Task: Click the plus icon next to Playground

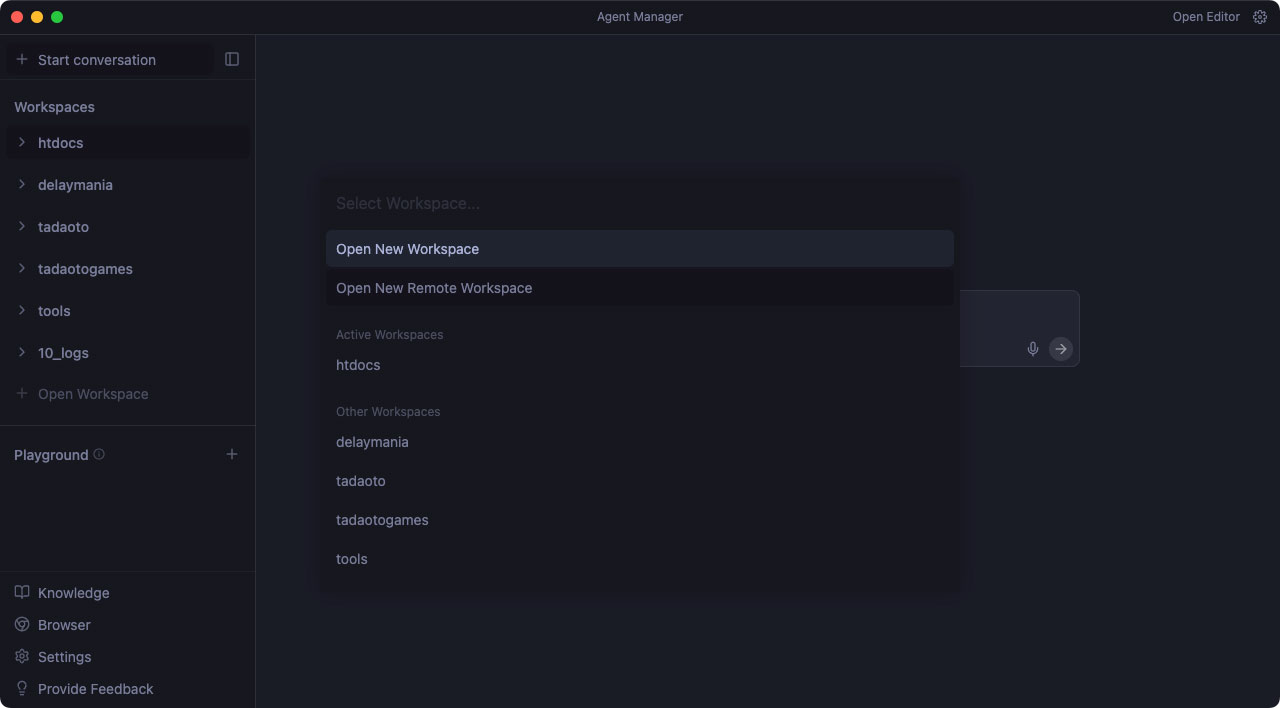Action: tap(232, 455)
